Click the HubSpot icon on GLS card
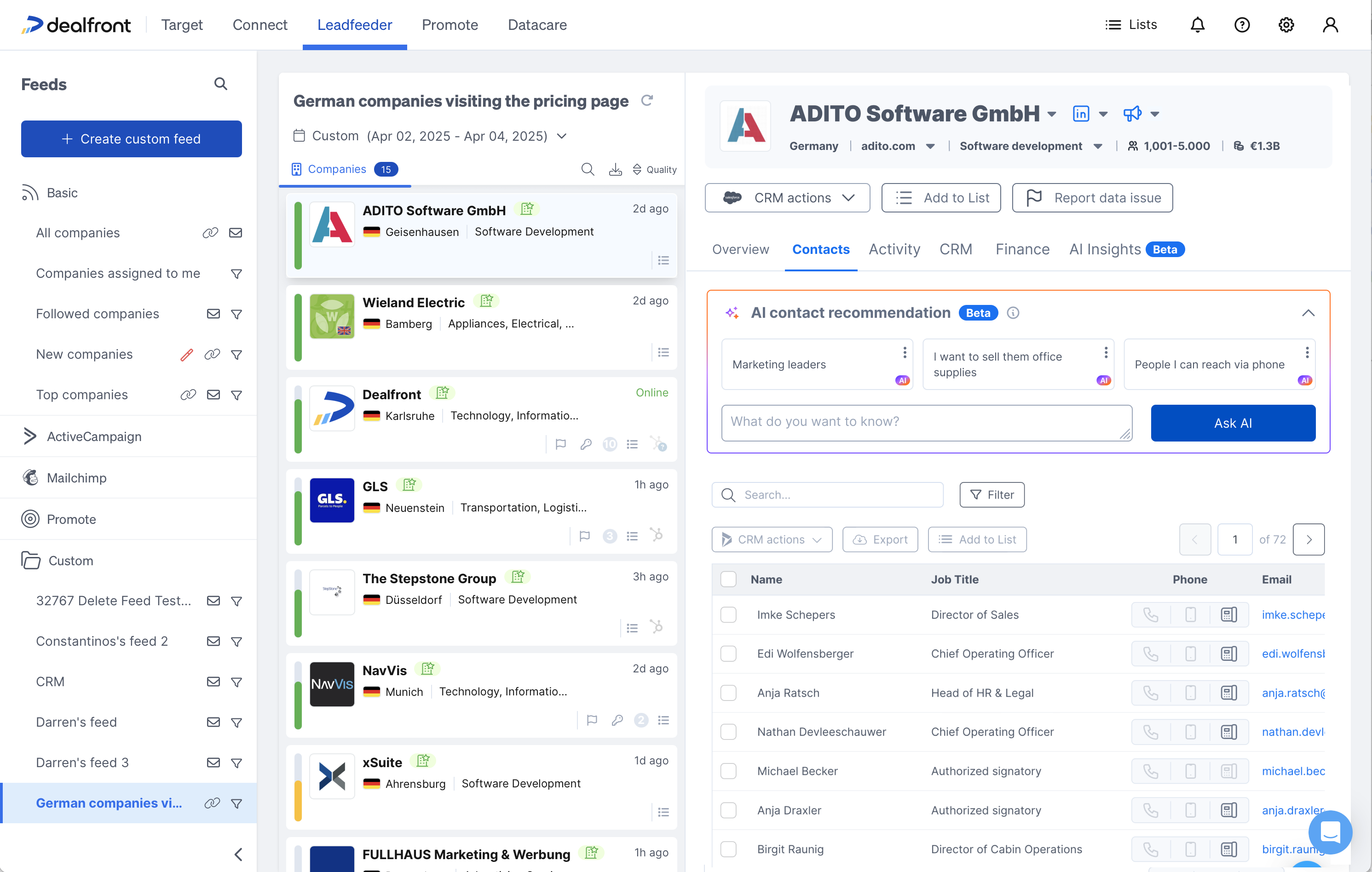1372x872 pixels. (x=657, y=535)
